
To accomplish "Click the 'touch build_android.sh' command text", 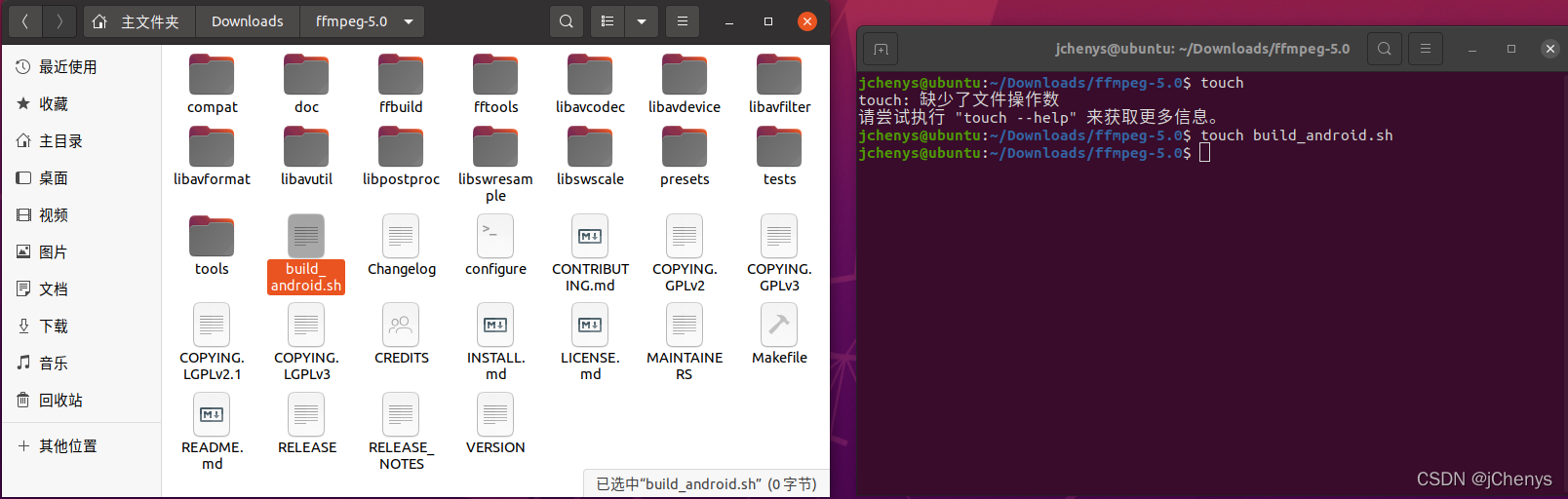I will pyautogui.click(x=1296, y=135).
